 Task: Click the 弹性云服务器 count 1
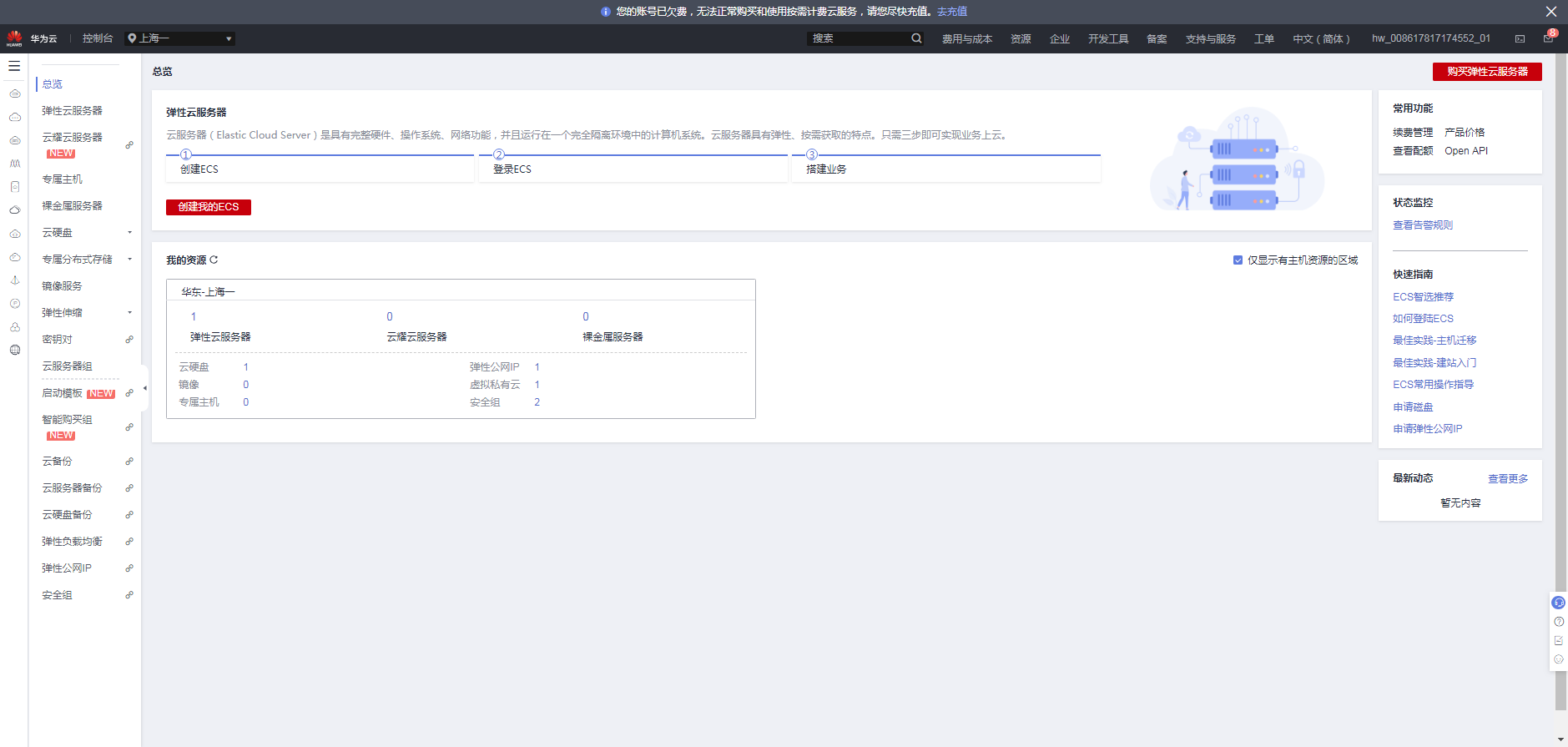pos(194,317)
